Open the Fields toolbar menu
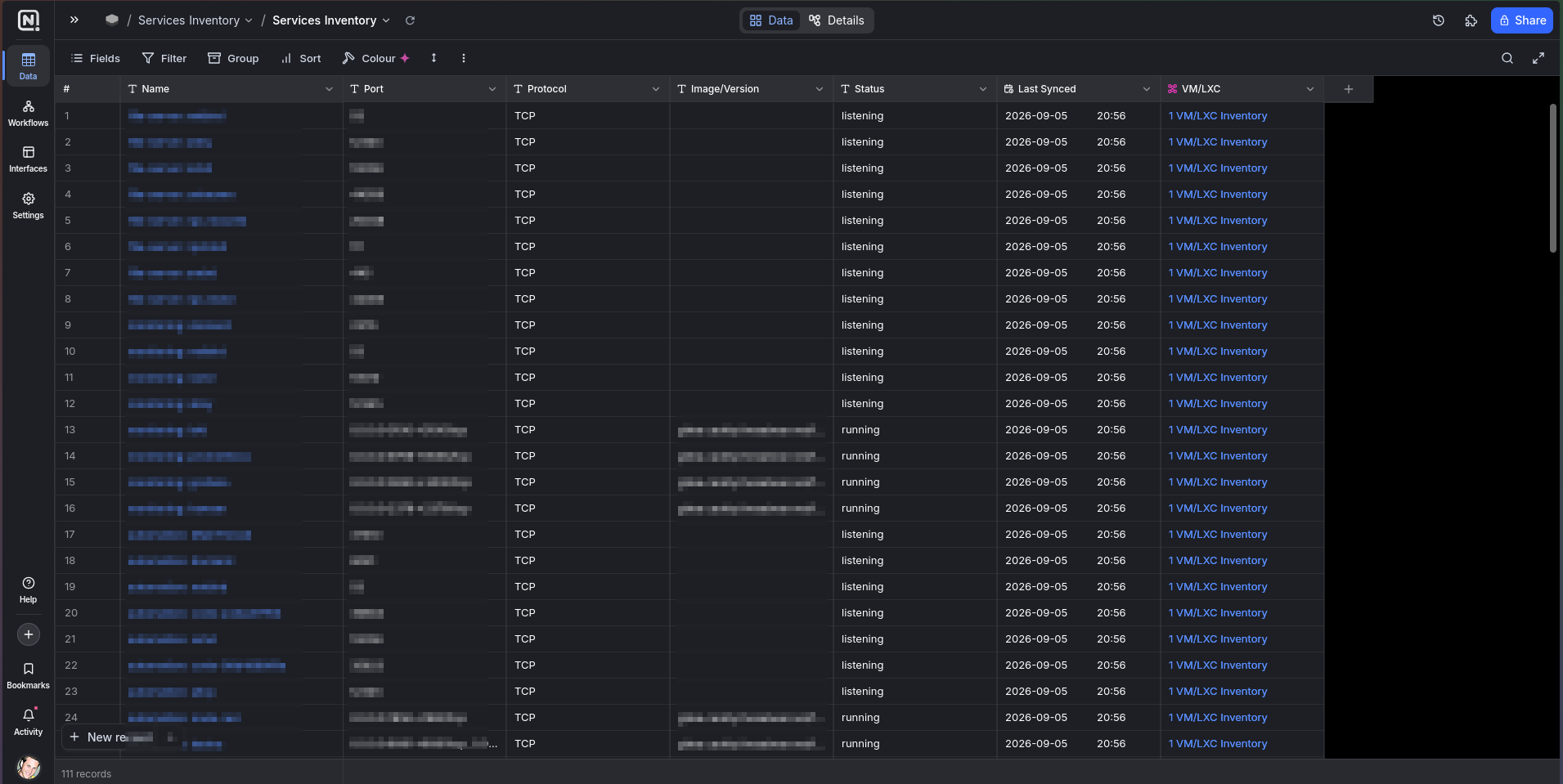Image resolution: width=1563 pixels, height=784 pixels. pyautogui.click(x=96, y=58)
